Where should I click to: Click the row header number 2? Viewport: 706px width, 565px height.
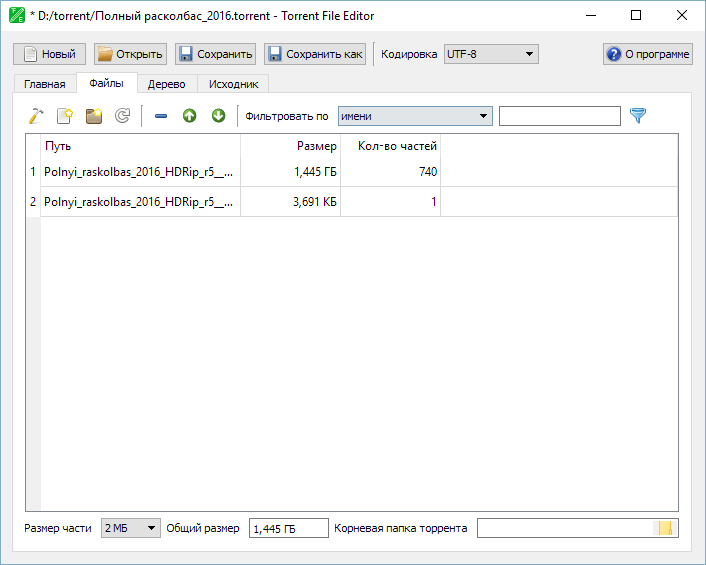click(x=33, y=202)
